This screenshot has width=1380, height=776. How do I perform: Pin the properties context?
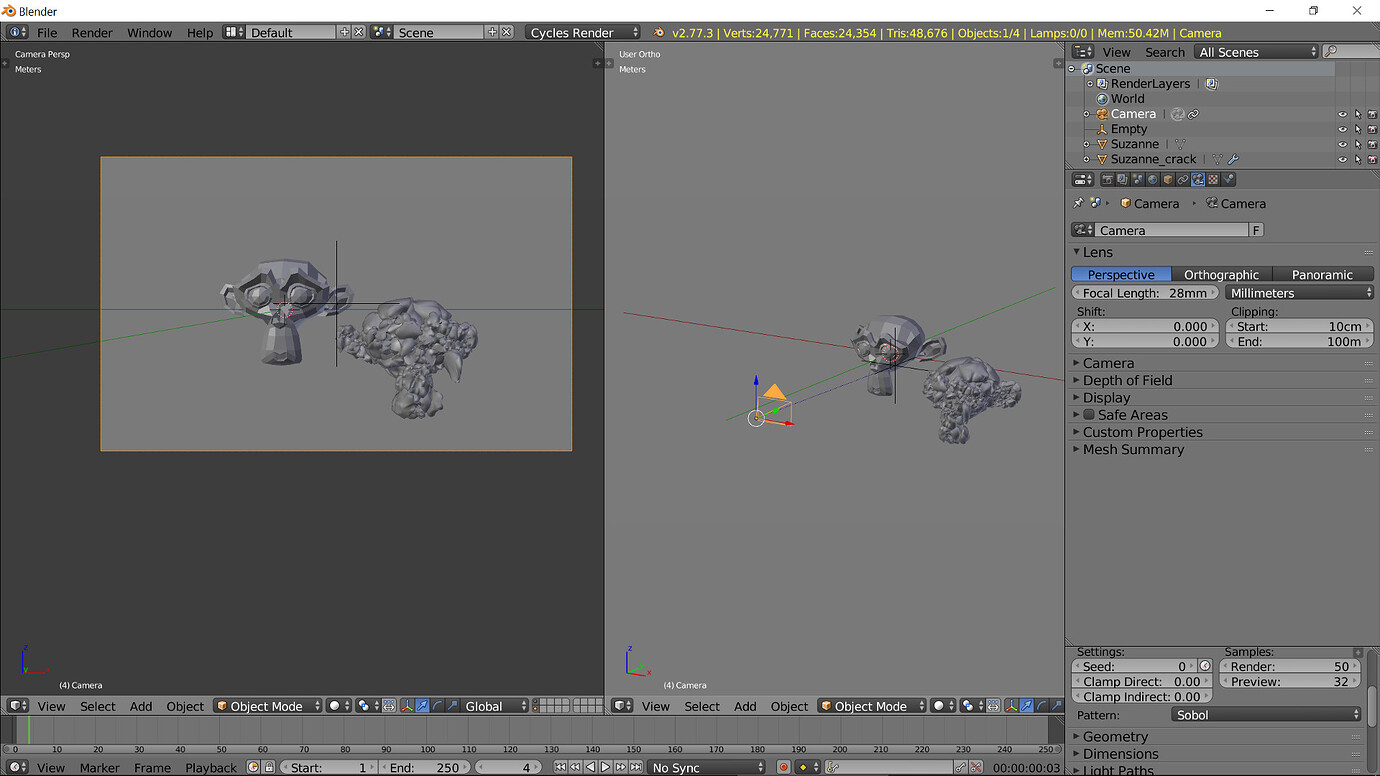(1078, 203)
